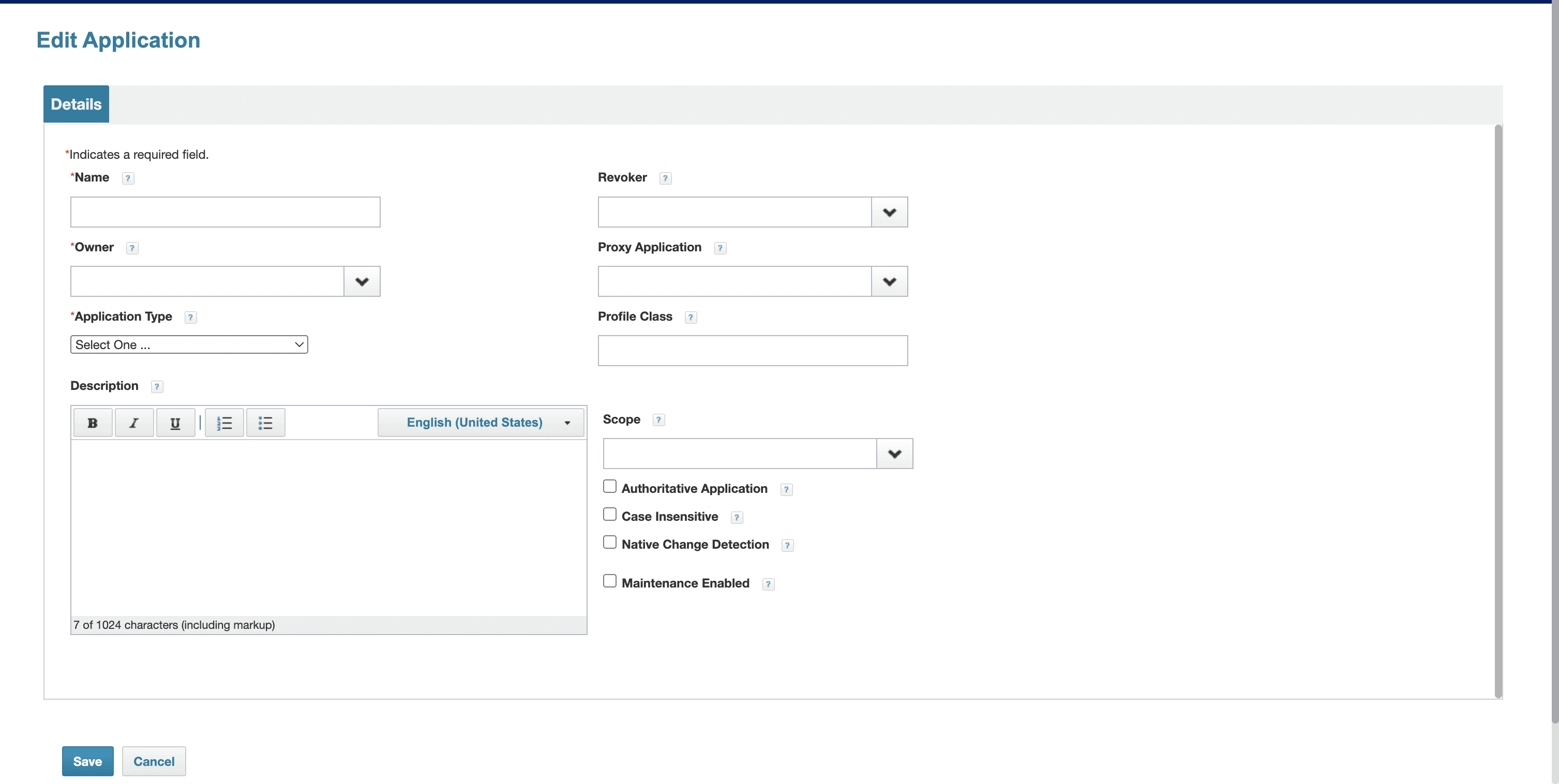Cancel editing the application
Viewport: 1559px width, 784px height.
click(x=154, y=761)
